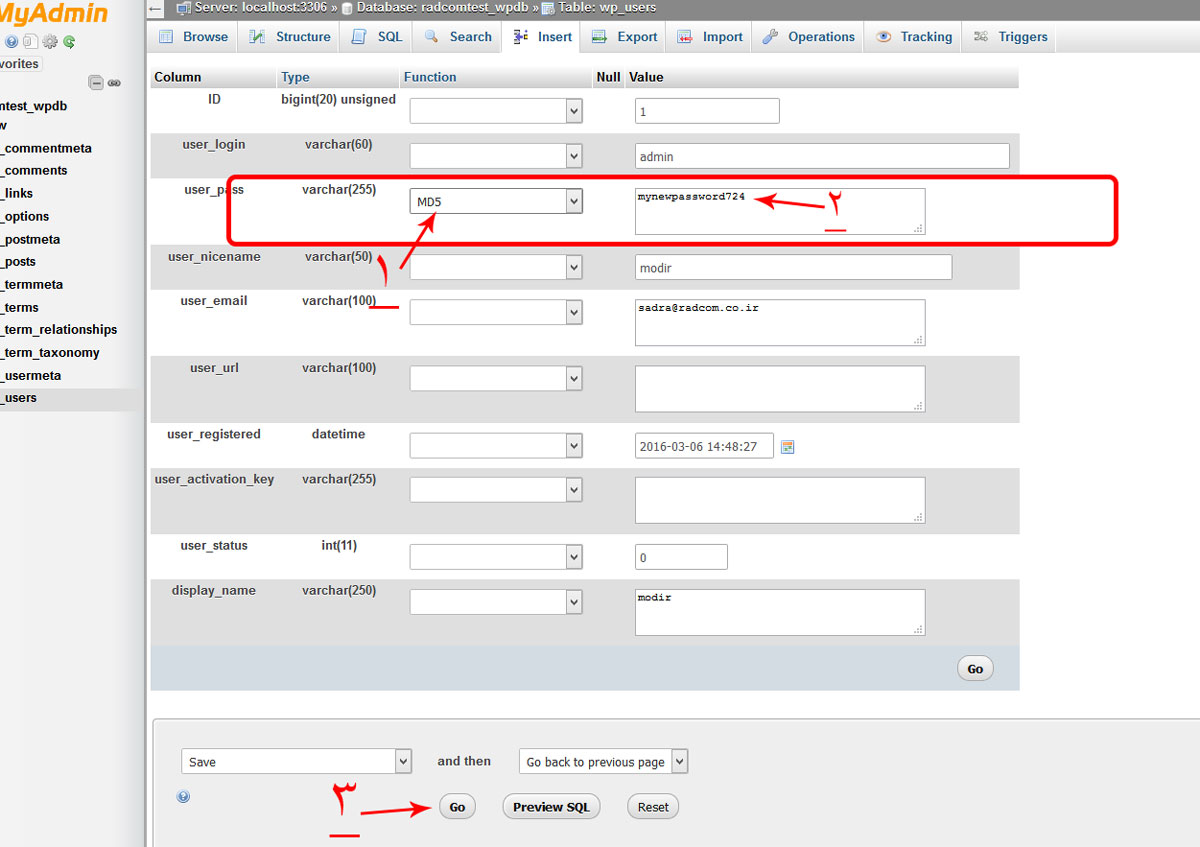1200x847 pixels.
Task: Open the Export tab
Action: pyautogui.click(x=625, y=37)
